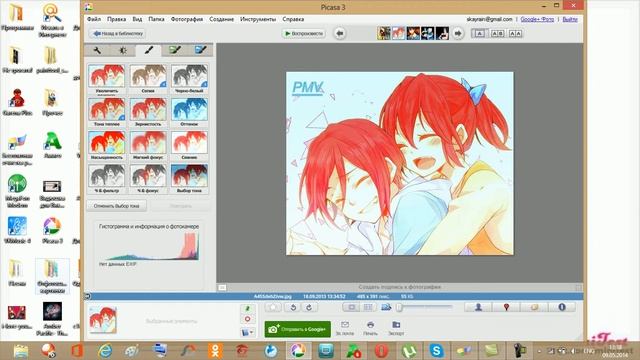
Task: Click the red circle clear-tray icon
Action: [247, 319]
